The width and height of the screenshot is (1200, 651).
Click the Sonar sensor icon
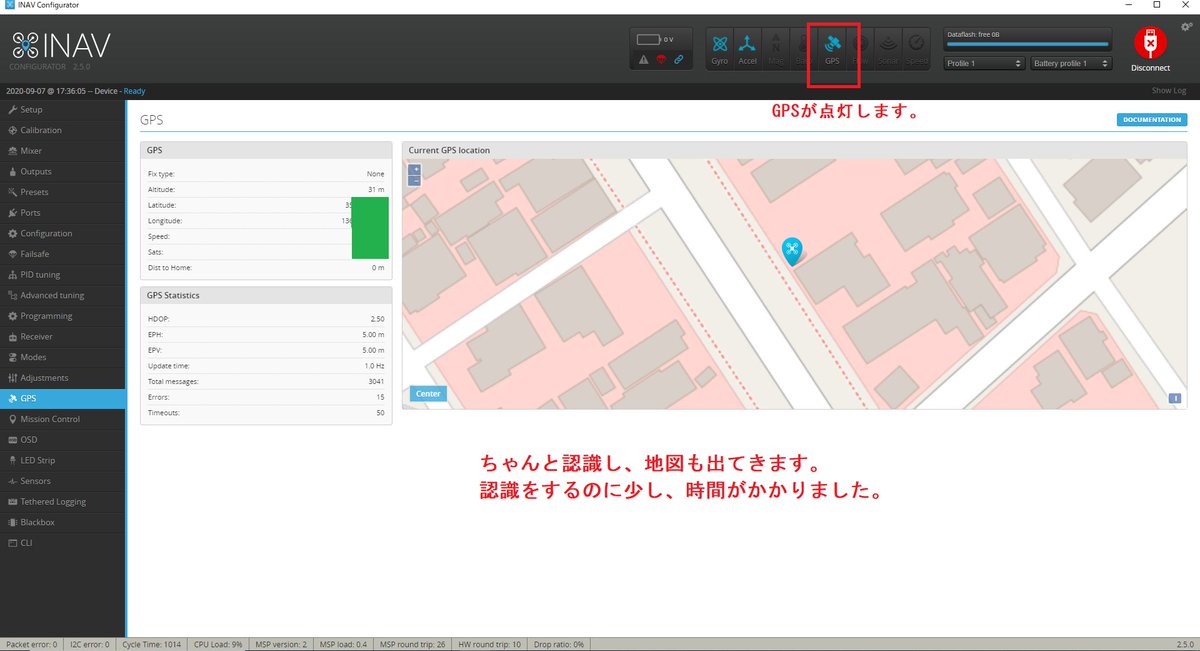(888, 48)
